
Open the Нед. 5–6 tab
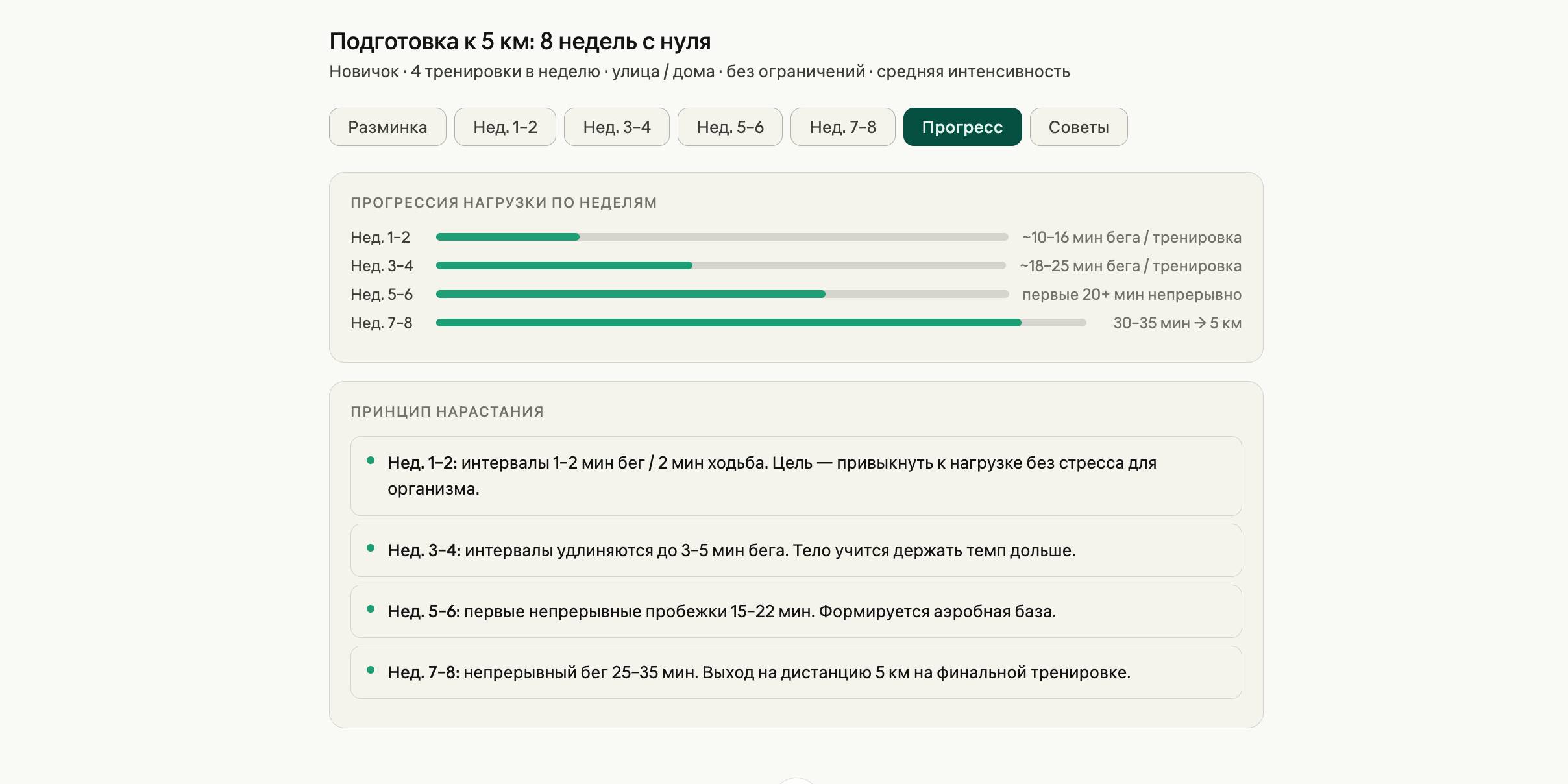tap(730, 127)
